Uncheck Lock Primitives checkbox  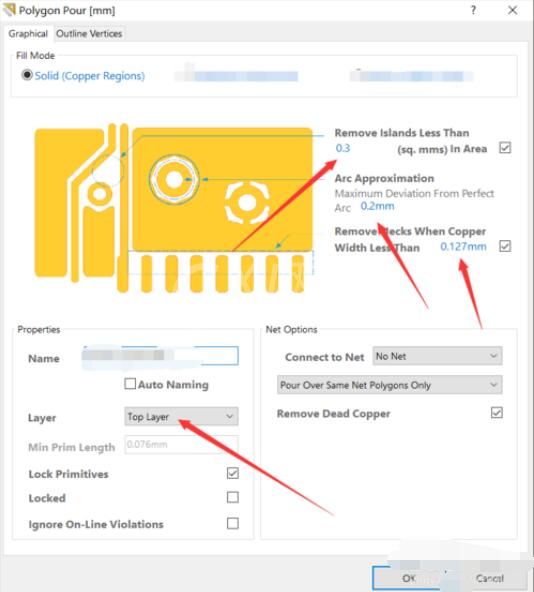(233, 473)
